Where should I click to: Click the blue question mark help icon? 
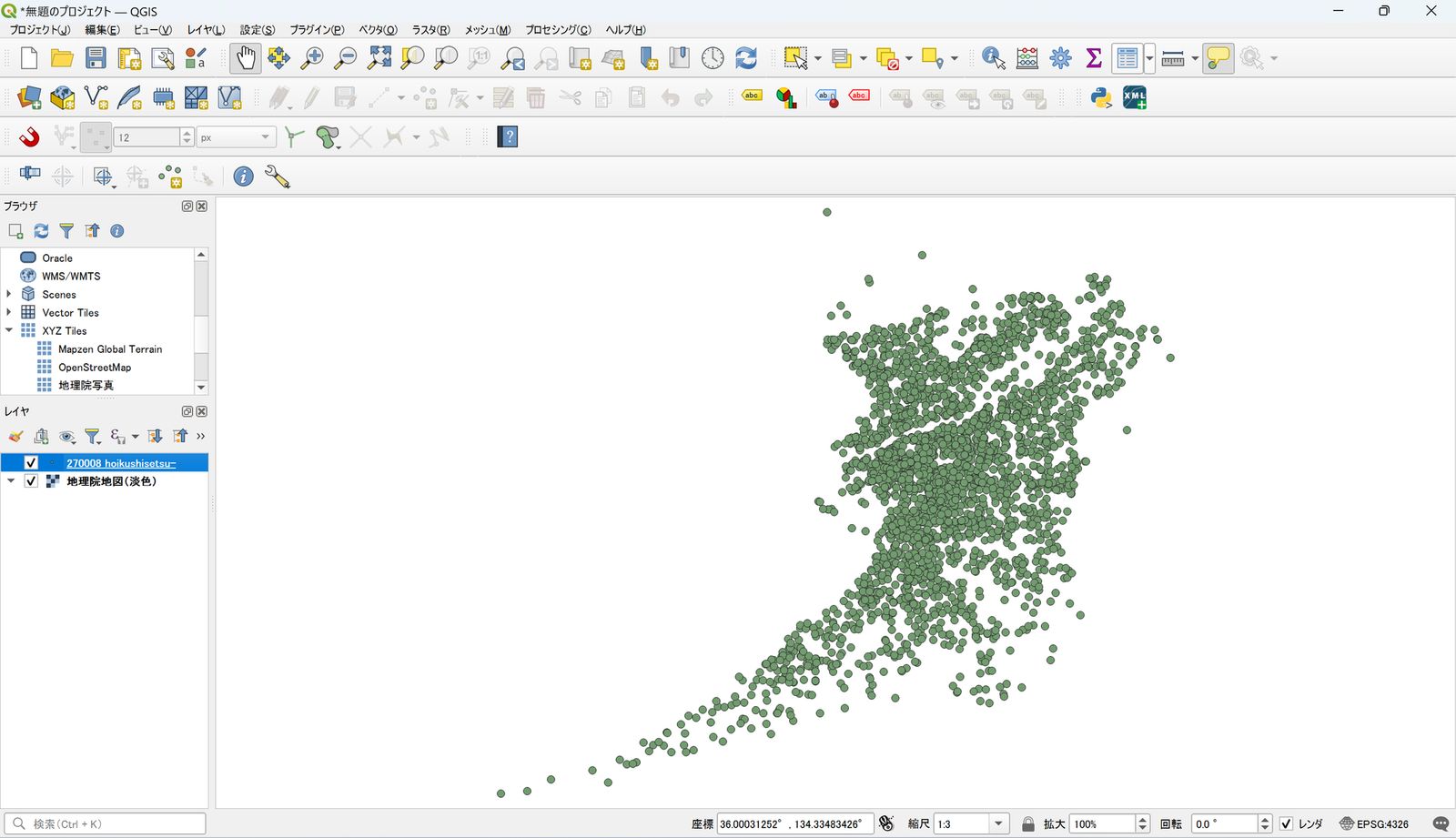pos(508,137)
